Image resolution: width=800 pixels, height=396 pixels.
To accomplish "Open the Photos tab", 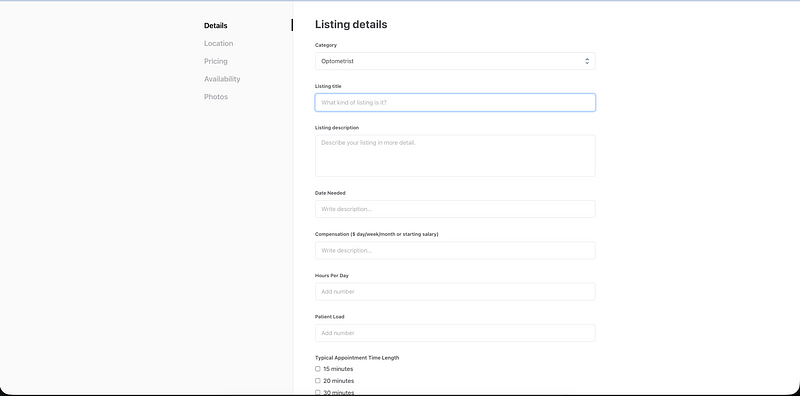I will pyautogui.click(x=216, y=97).
